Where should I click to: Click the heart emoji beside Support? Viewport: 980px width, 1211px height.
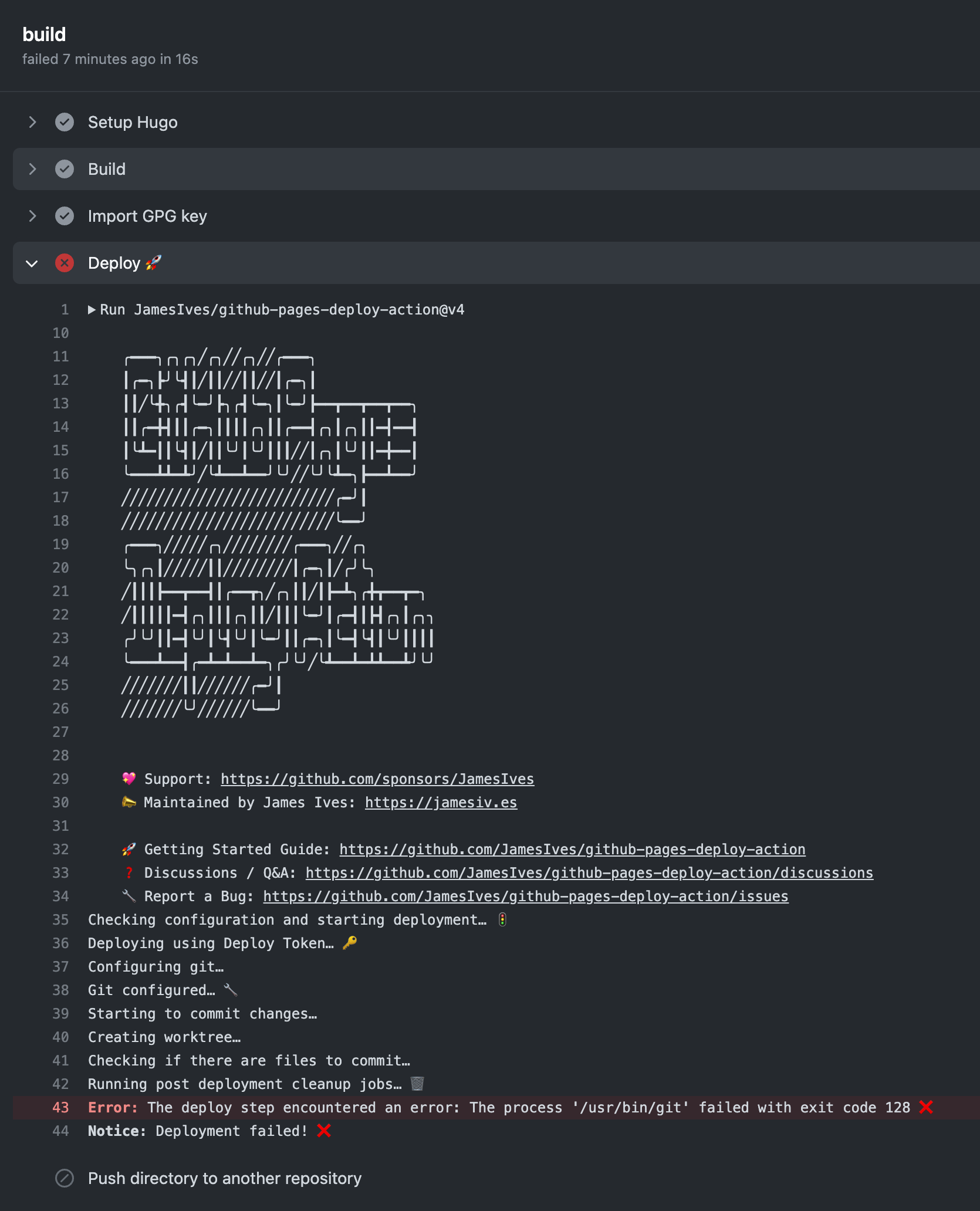tap(129, 779)
